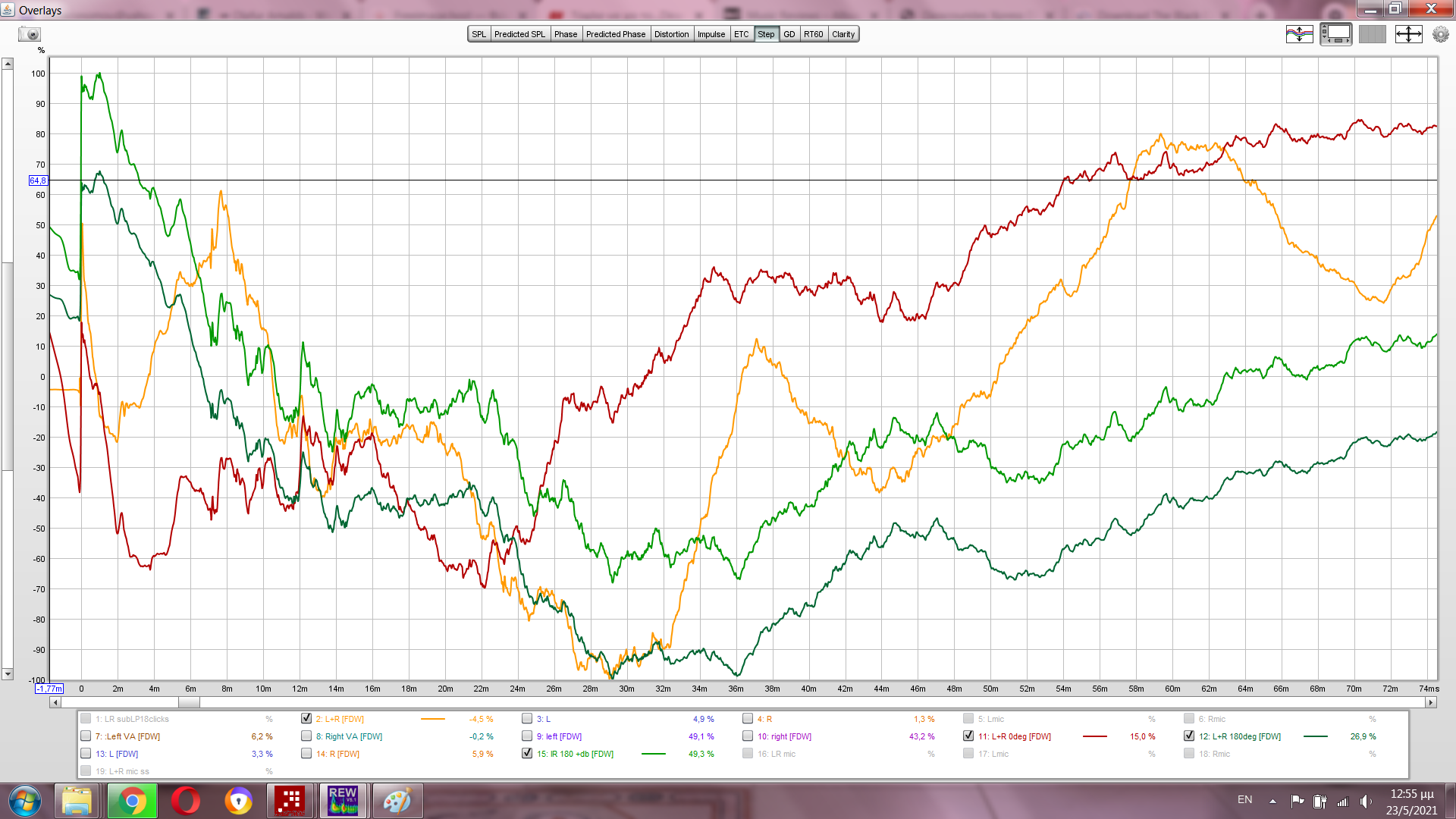Select the Predicted Phase tab
The height and width of the screenshot is (819, 1456).
(x=615, y=34)
